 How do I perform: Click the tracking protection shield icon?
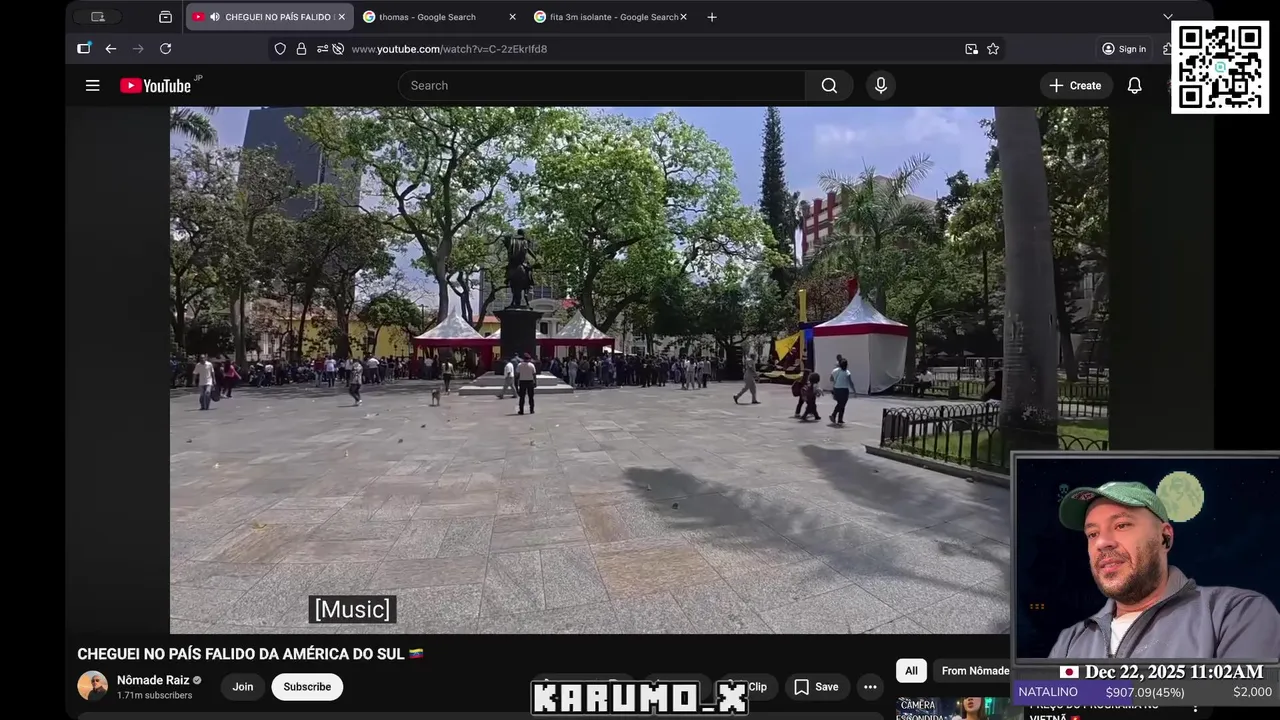tap(280, 49)
